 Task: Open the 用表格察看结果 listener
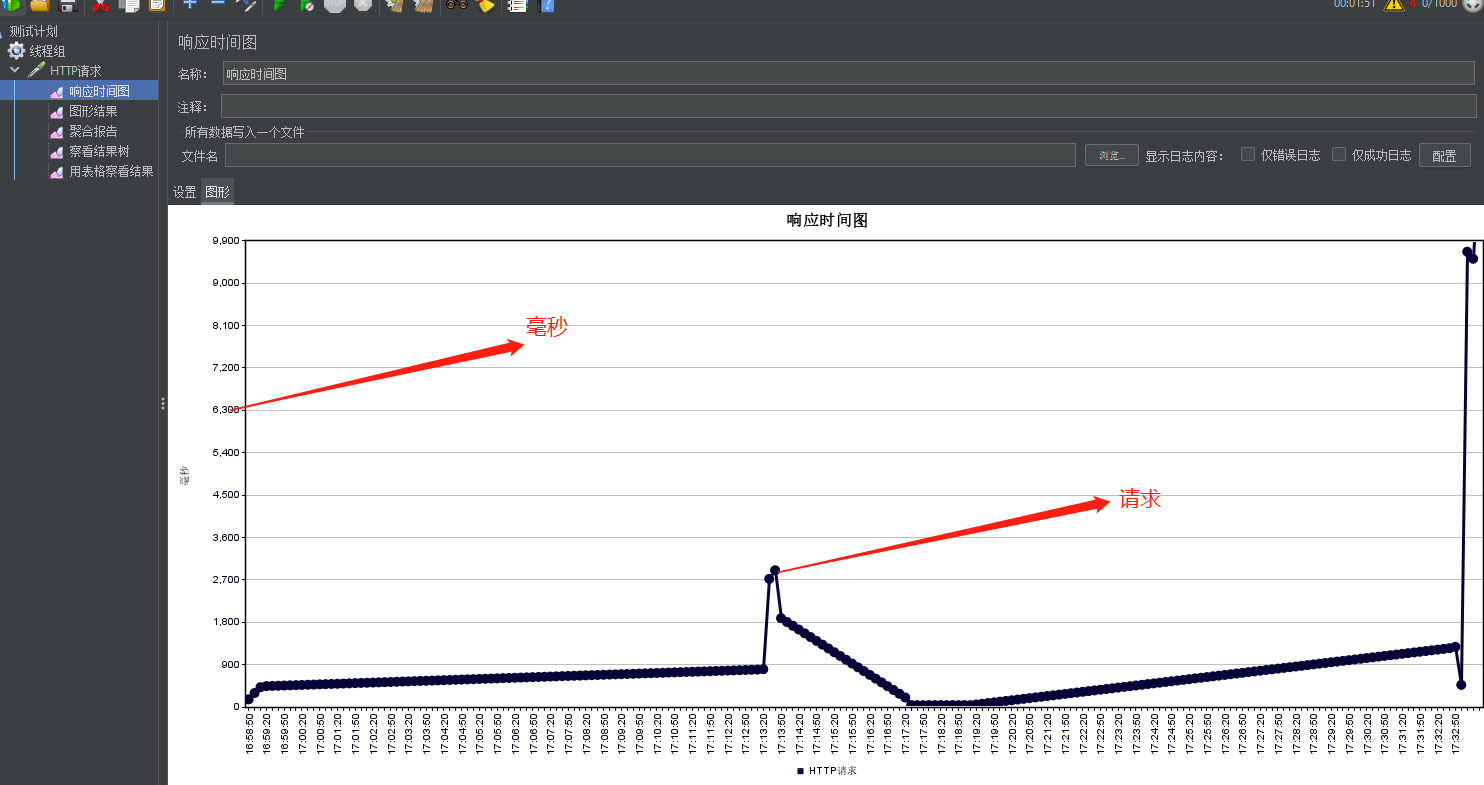point(111,171)
